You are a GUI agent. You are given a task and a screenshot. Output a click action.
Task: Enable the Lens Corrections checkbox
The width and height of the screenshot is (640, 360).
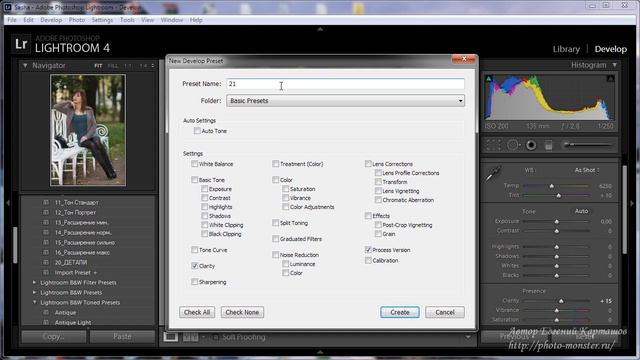[368, 164]
